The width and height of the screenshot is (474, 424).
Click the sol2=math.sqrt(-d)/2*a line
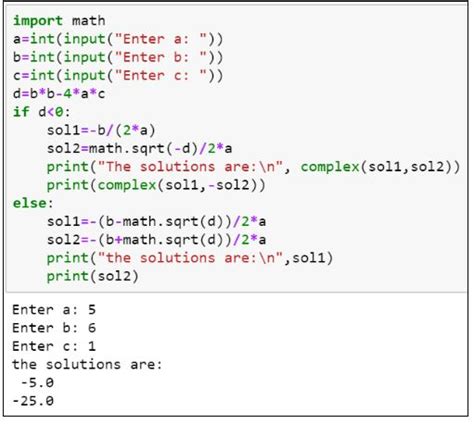point(139,148)
